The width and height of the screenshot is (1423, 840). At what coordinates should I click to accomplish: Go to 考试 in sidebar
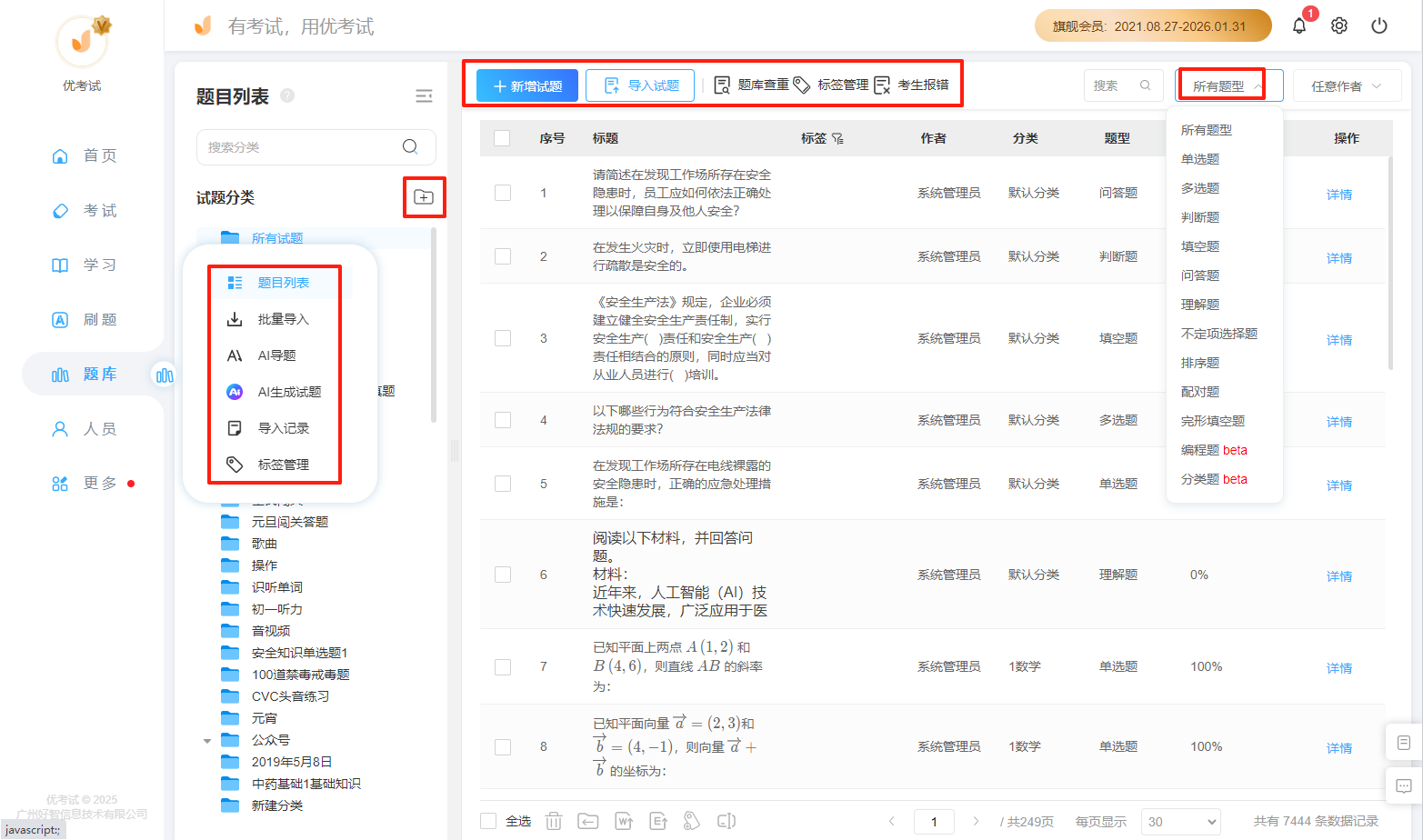(x=84, y=210)
